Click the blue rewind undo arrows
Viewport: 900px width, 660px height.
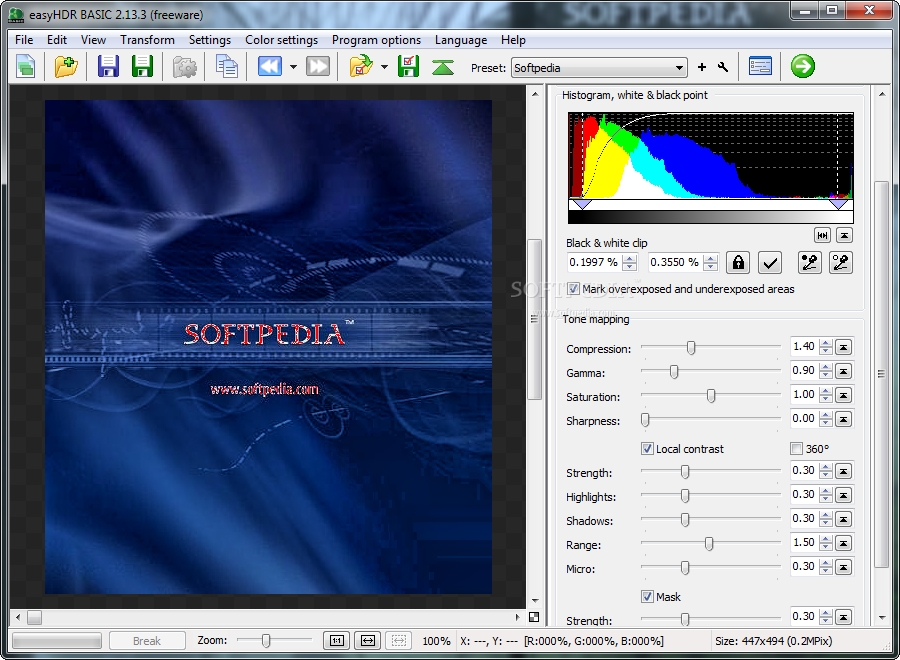point(270,67)
